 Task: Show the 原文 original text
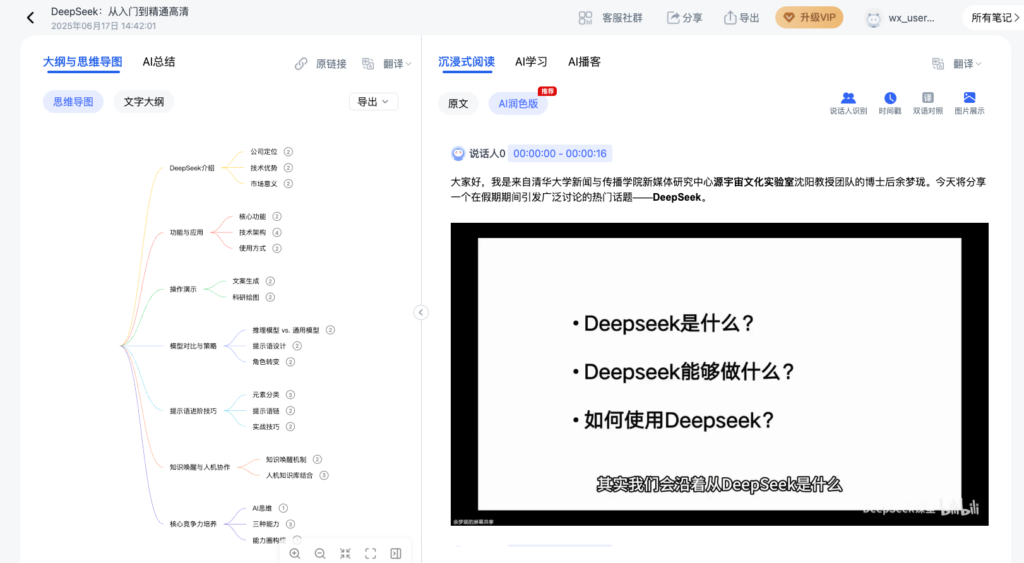click(458, 104)
